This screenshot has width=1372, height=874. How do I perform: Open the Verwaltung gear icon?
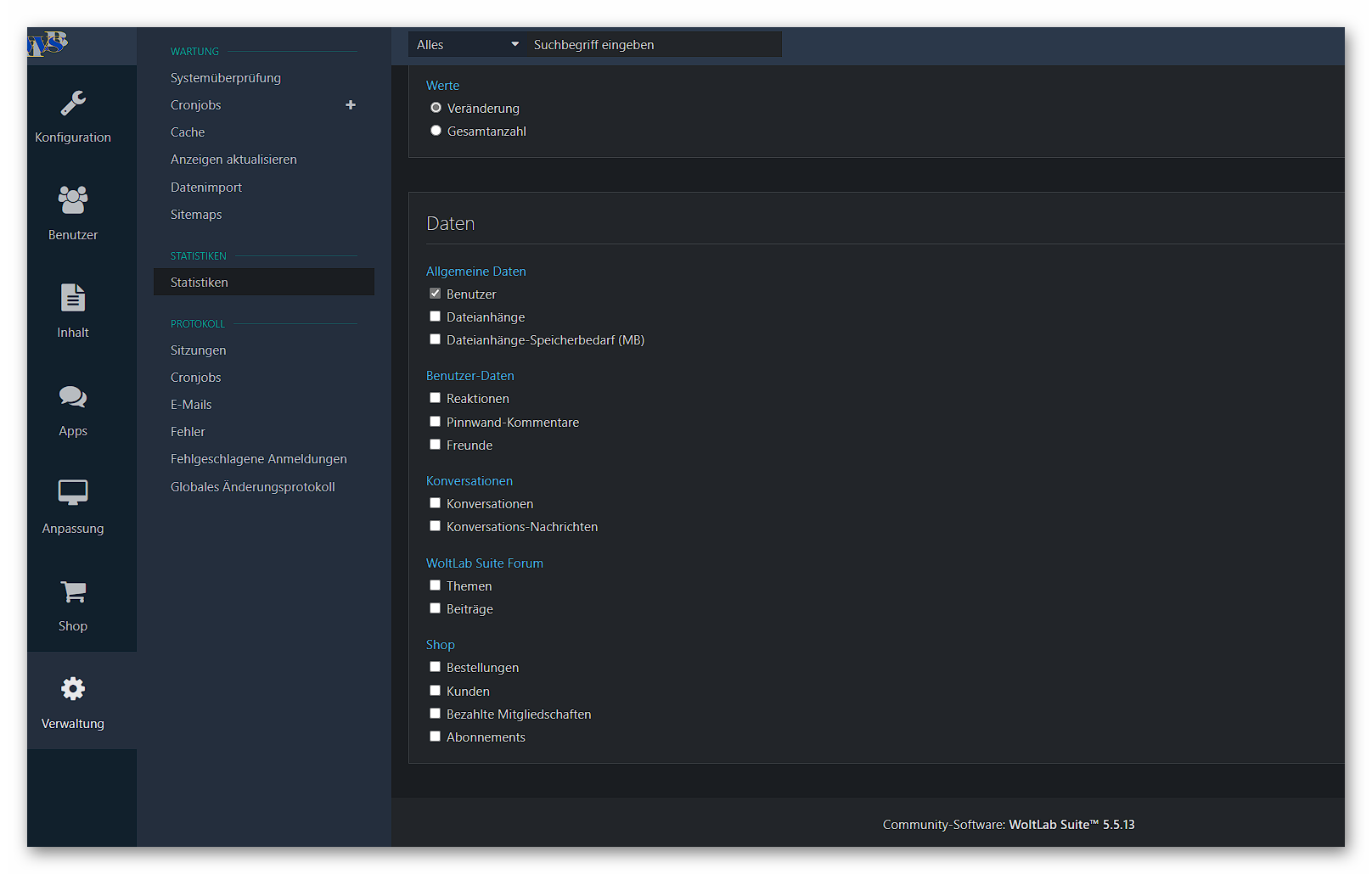pyautogui.click(x=73, y=689)
